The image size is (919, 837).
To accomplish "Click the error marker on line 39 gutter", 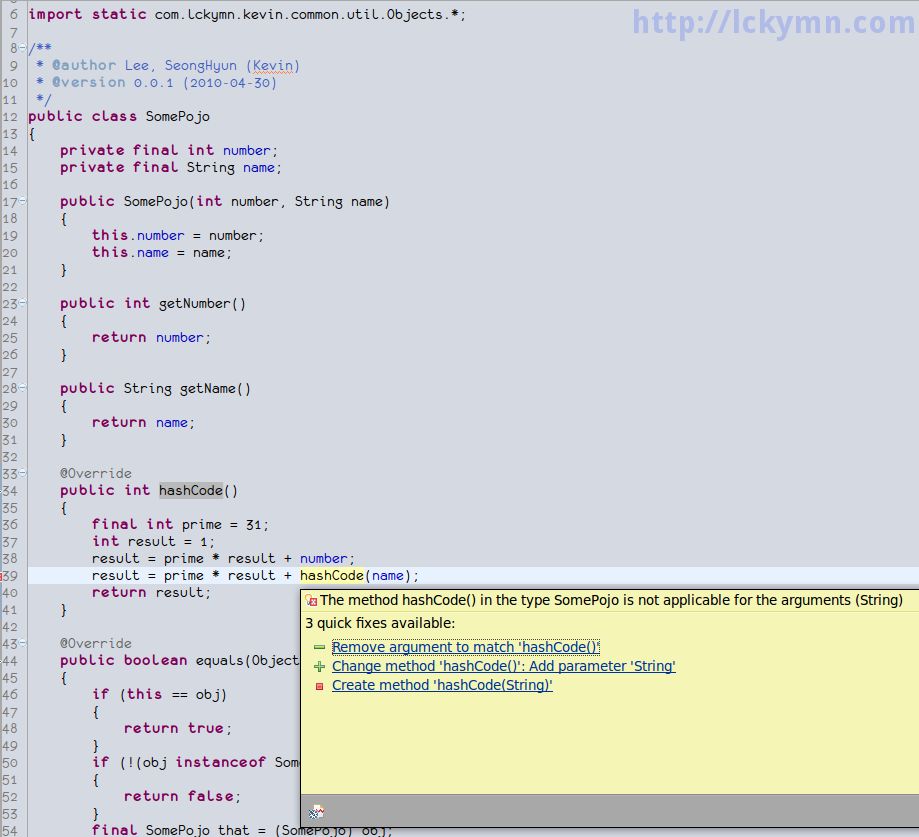I will pos(2,576).
